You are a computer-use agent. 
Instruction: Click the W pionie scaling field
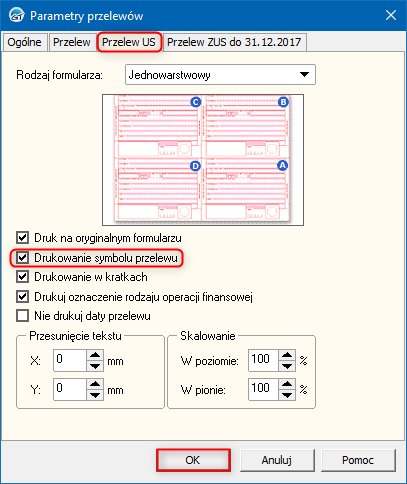263,389
